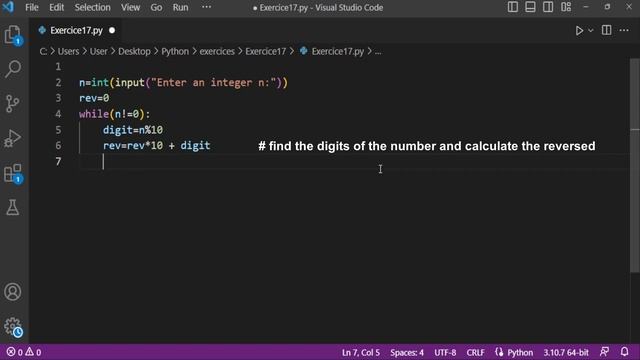Open editor More Actions ellipsis

[x=624, y=30]
